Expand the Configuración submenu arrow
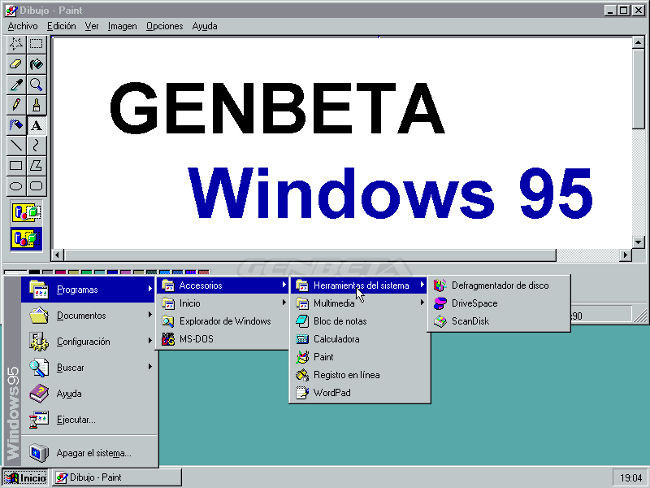The height and width of the screenshot is (488, 650). click(x=150, y=341)
